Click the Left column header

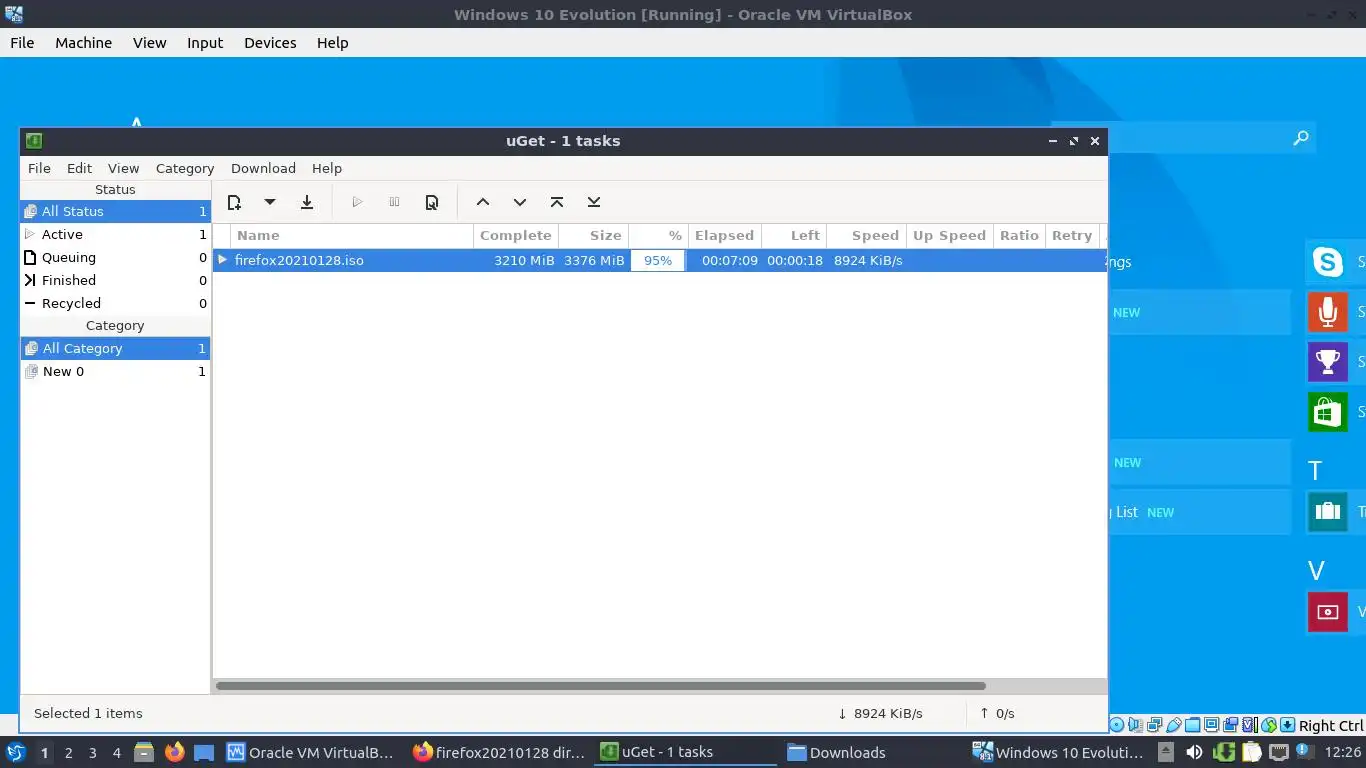[795, 235]
